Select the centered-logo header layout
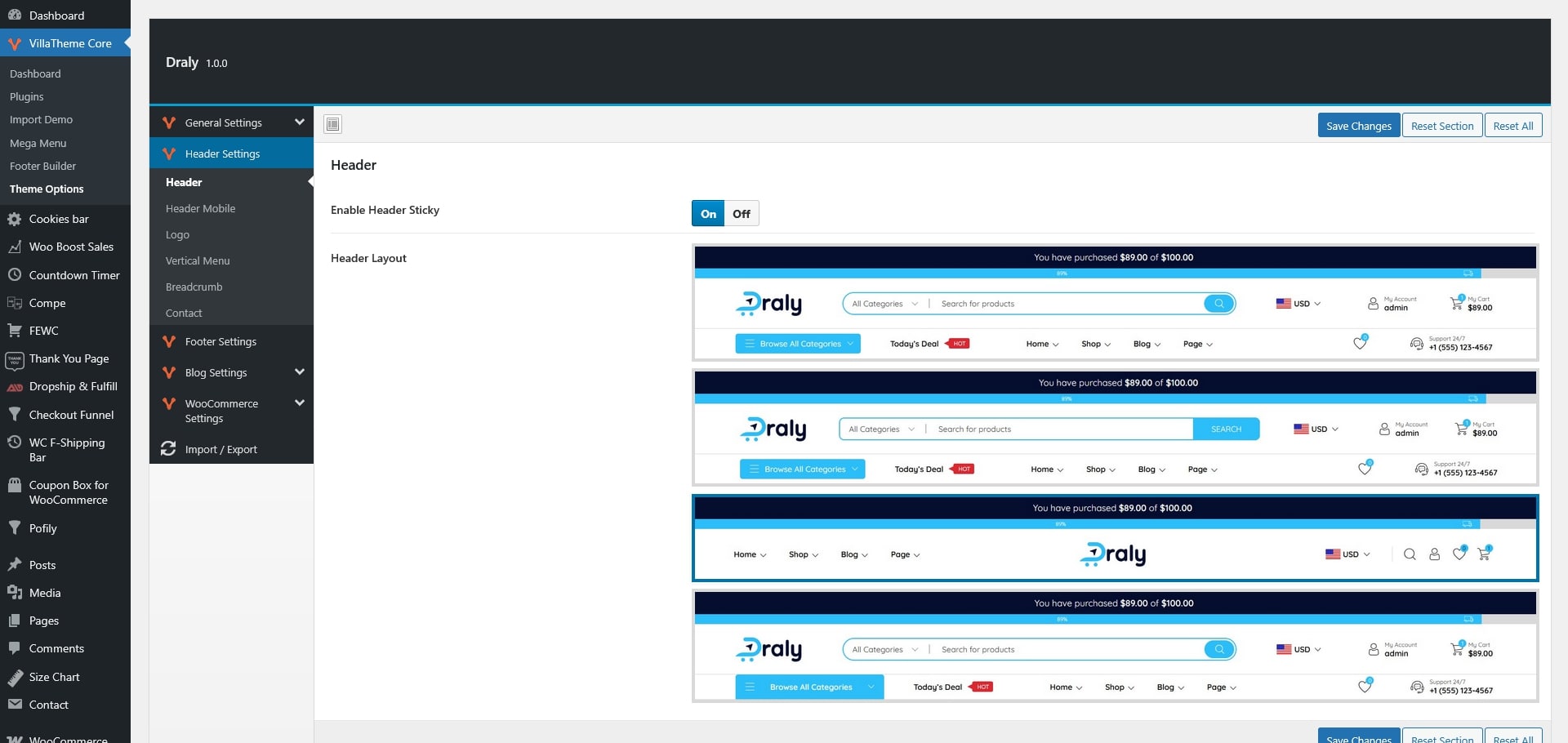Viewport: 1568px width, 743px height. (x=1115, y=538)
